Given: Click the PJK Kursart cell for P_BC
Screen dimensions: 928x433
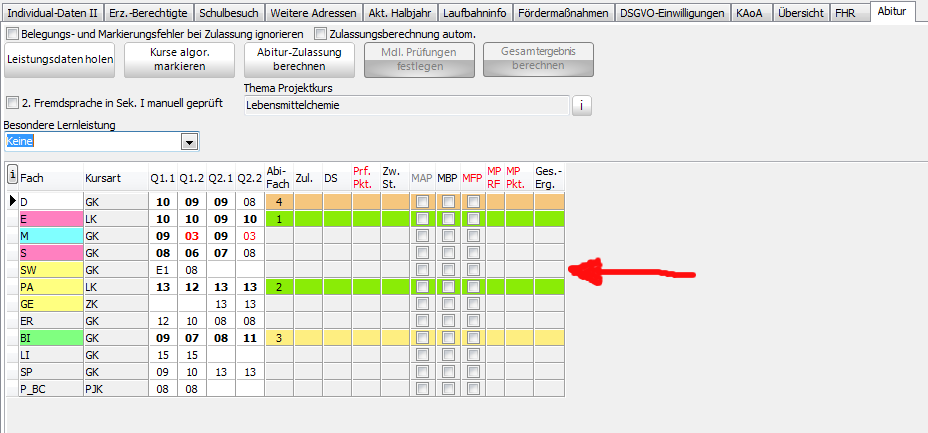Looking at the screenshot, I should (x=116, y=389).
